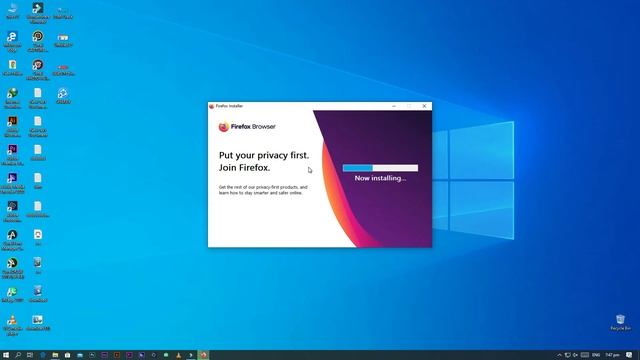Minimize the Firefox Installer window

[x=394, y=106]
